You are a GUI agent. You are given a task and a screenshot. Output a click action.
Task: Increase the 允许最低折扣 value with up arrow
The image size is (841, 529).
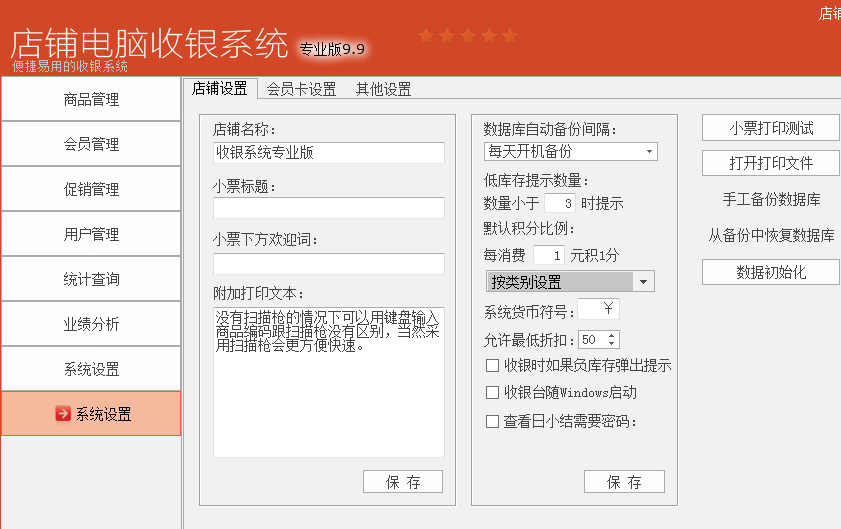tap(611, 336)
